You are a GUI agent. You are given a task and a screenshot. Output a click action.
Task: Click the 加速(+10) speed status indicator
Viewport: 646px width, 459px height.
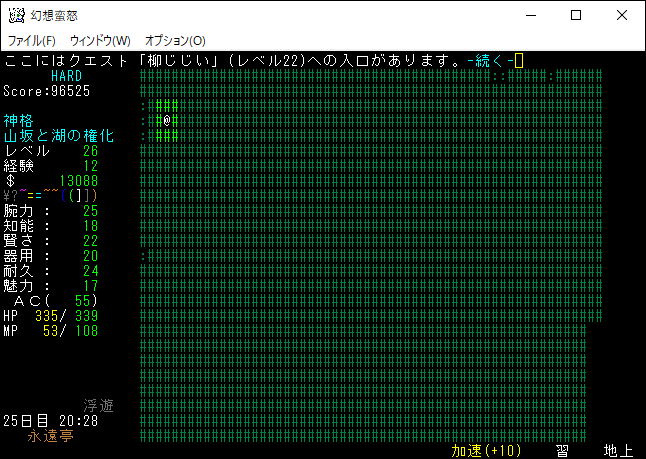pyautogui.click(x=486, y=451)
